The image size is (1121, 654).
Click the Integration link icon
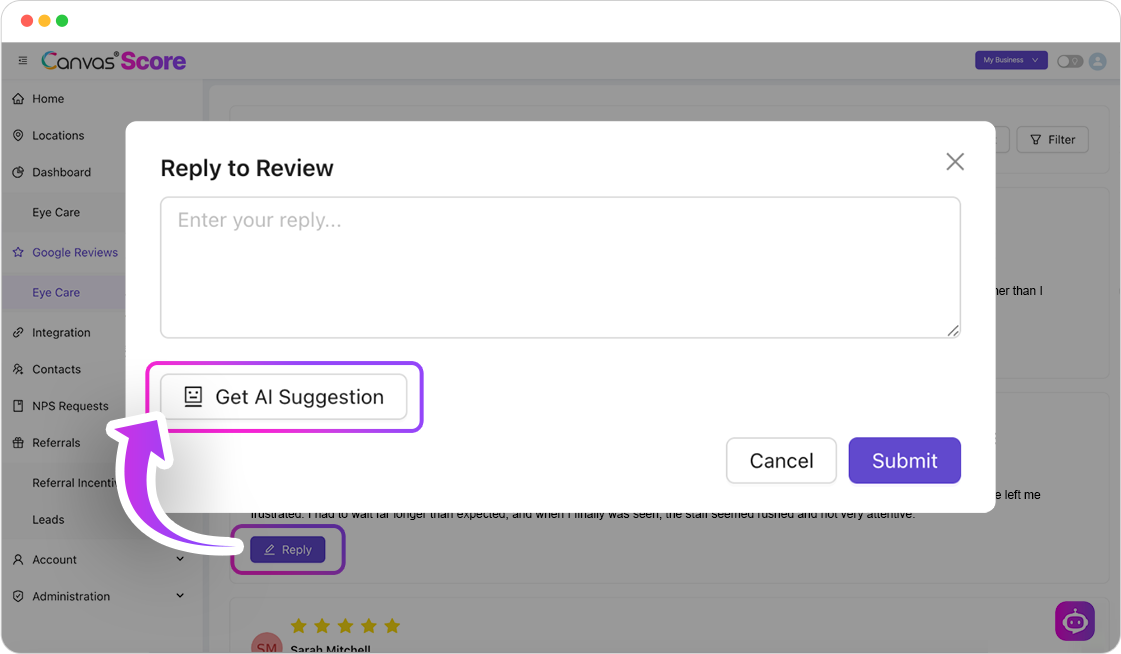pyautogui.click(x=19, y=332)
